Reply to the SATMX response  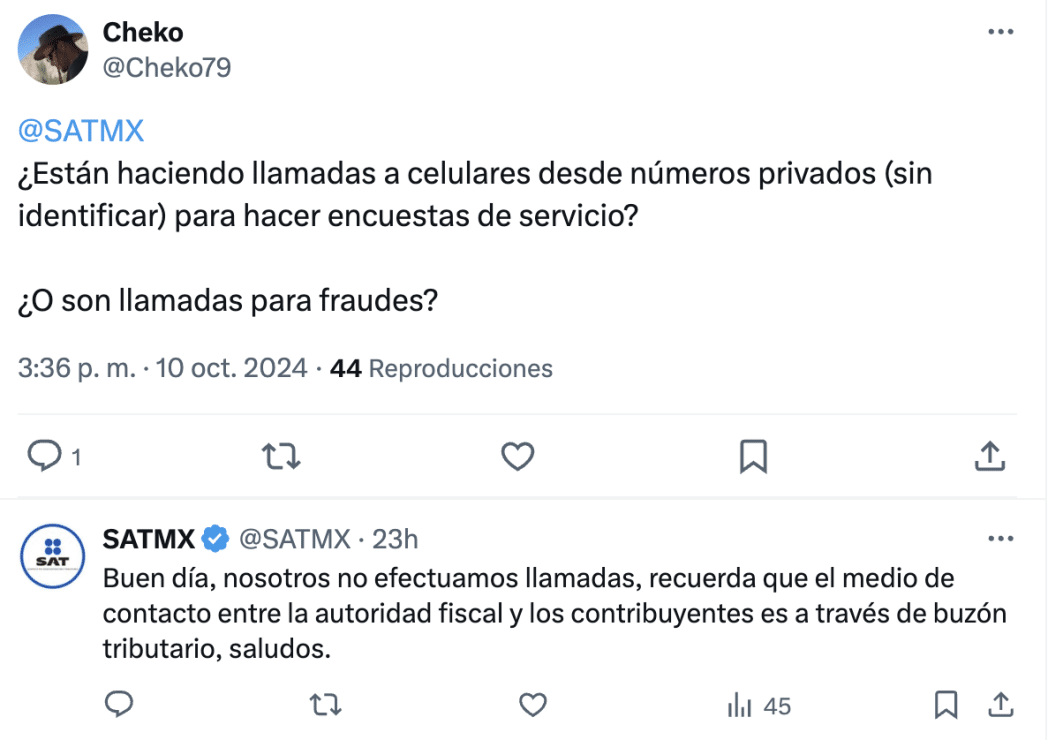click(120, 706)
